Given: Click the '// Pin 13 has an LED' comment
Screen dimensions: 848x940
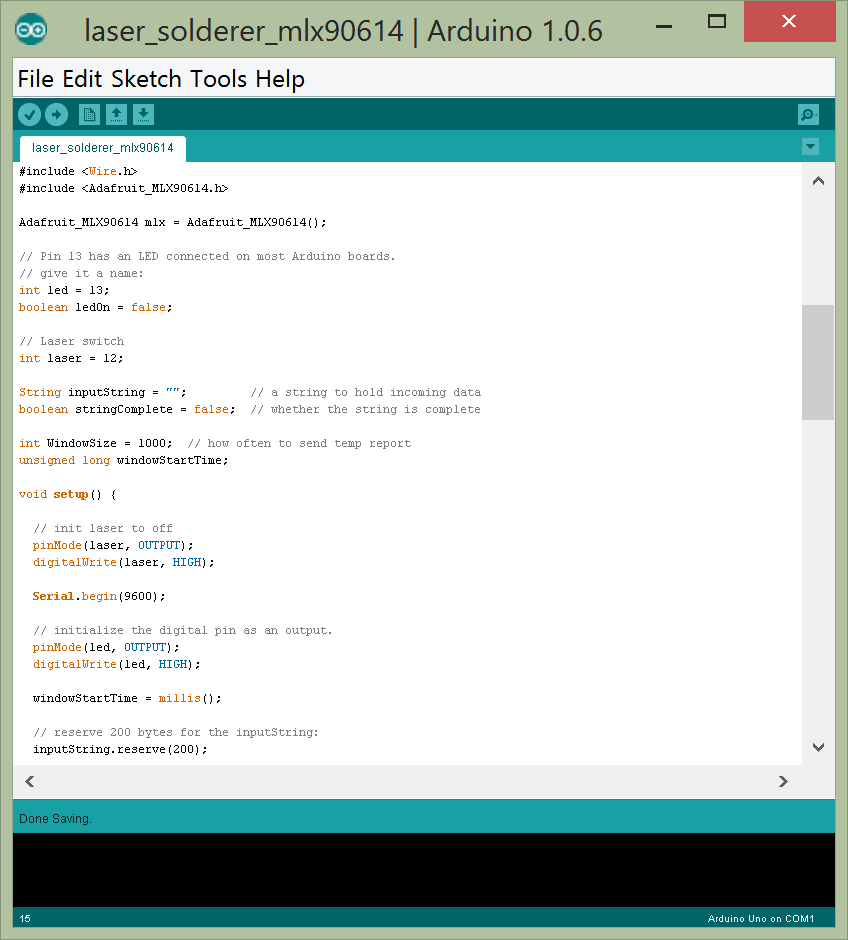Looking at the screenshot, I should click(x=207, y=256).
